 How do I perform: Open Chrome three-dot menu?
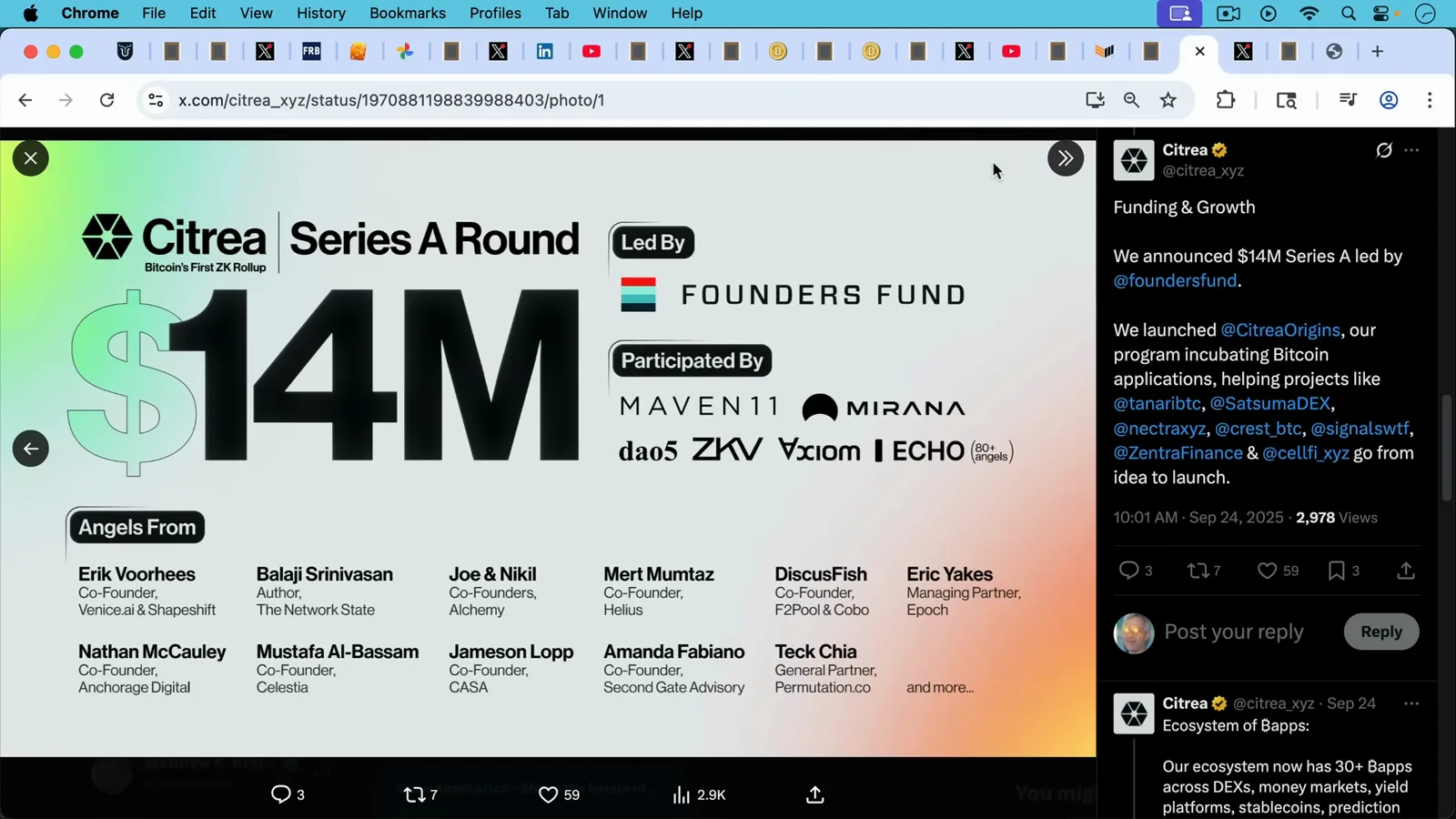coord(1430,100)
